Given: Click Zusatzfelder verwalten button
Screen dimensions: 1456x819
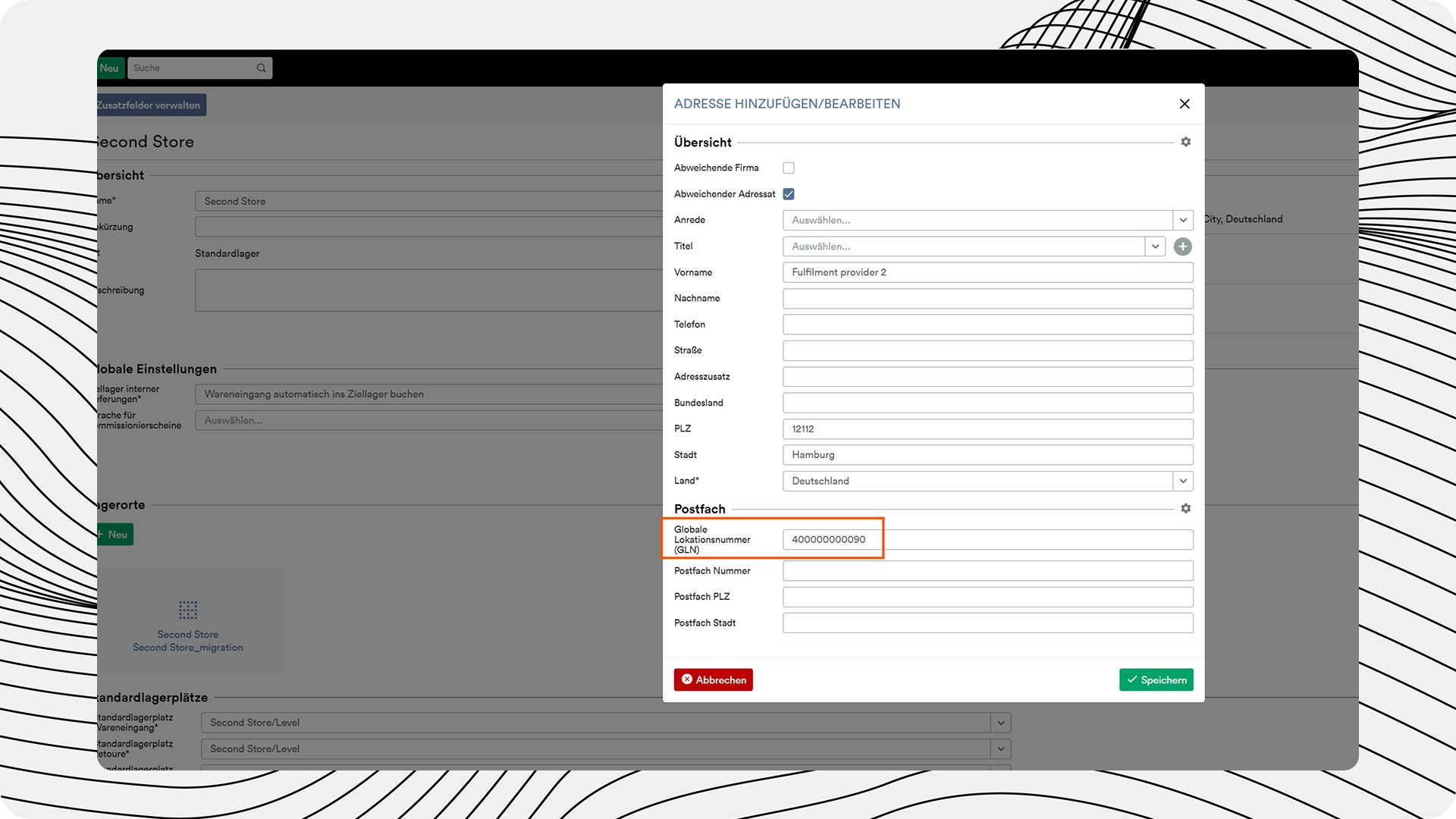Looking at the screenshot, I should (150, 105).
